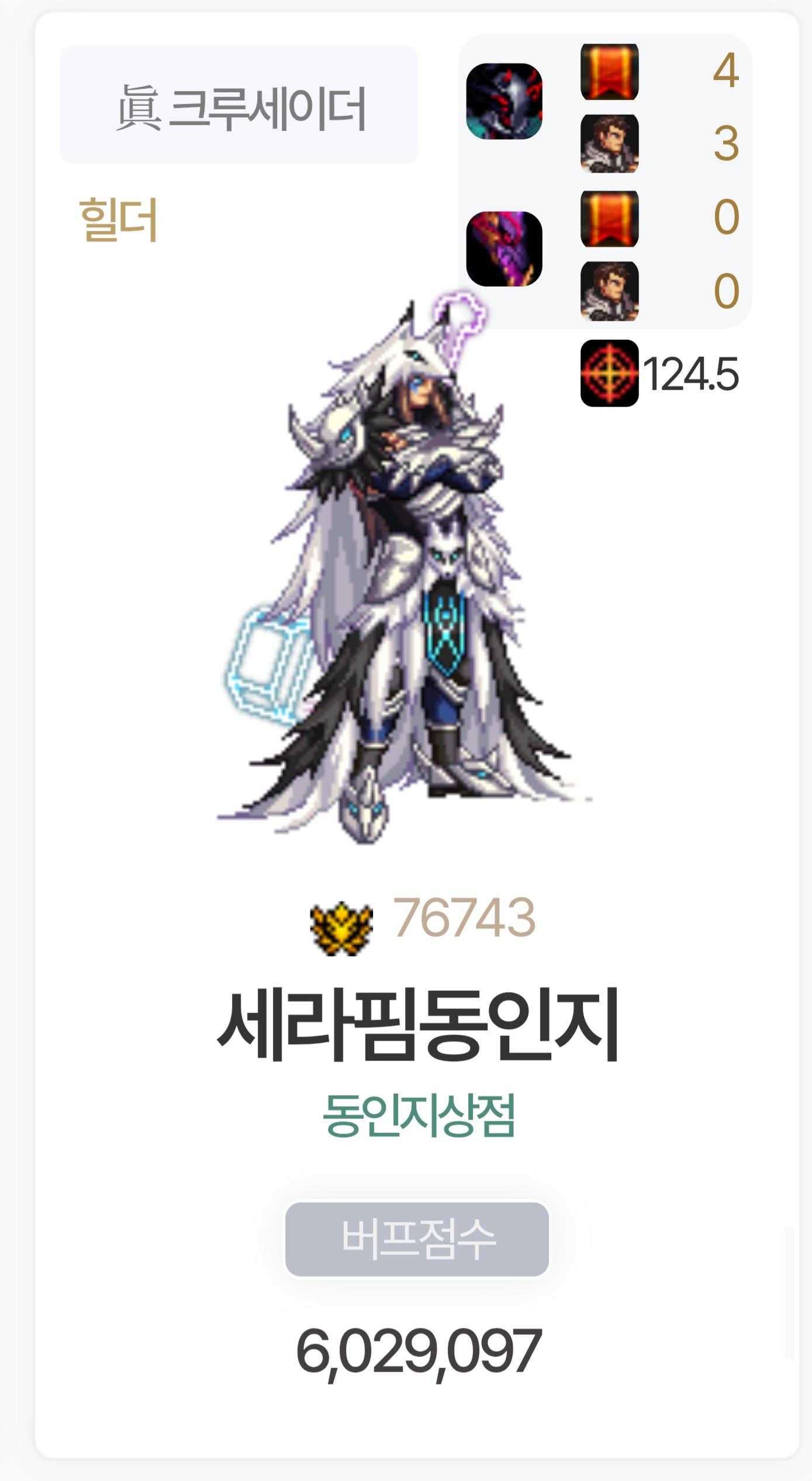Click the clear count number 3
This screenshot has height=1481, width=812.
(x=726, y=144)
